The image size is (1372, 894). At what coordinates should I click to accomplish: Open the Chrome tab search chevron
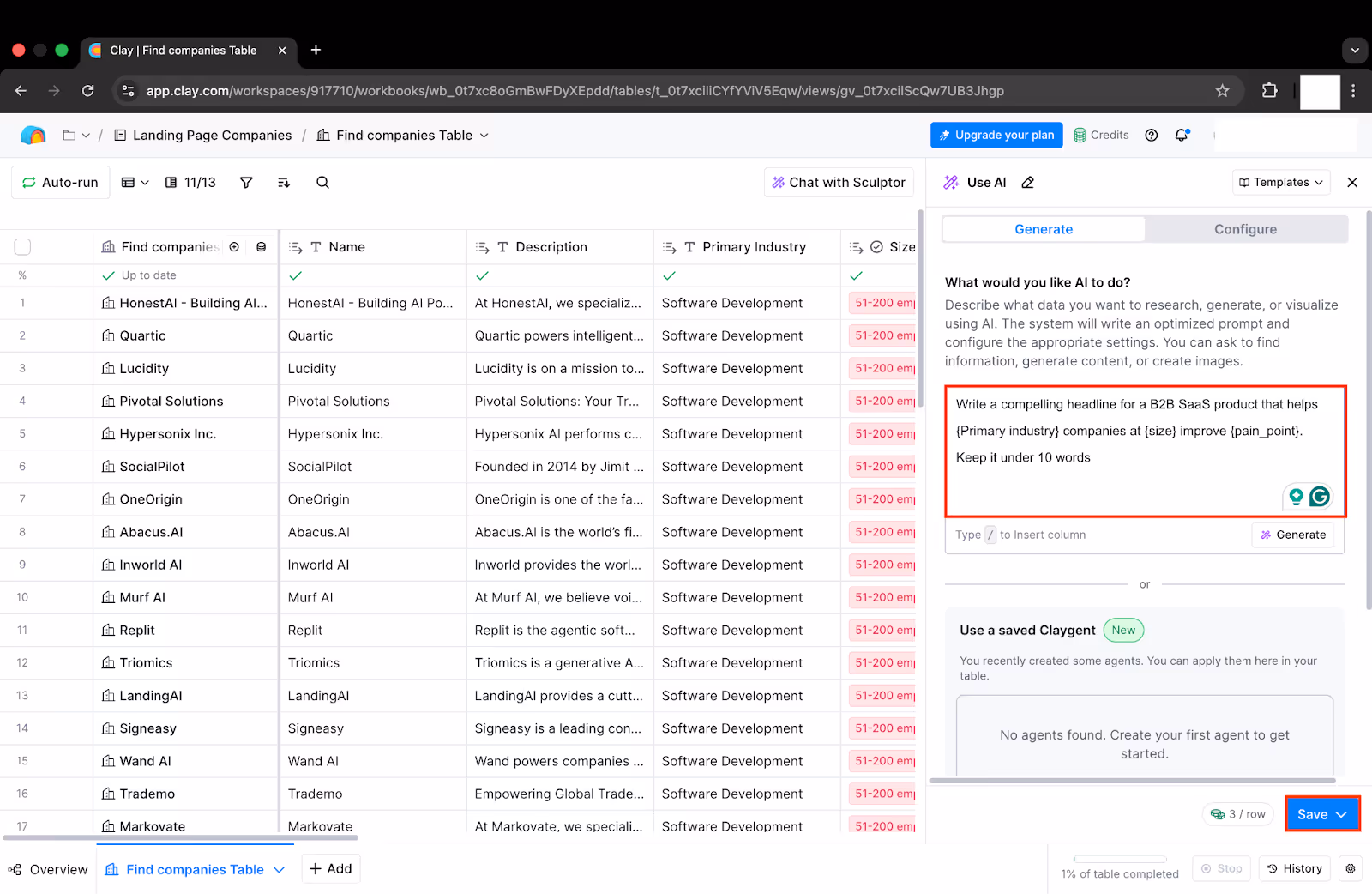pos(1355,51)
